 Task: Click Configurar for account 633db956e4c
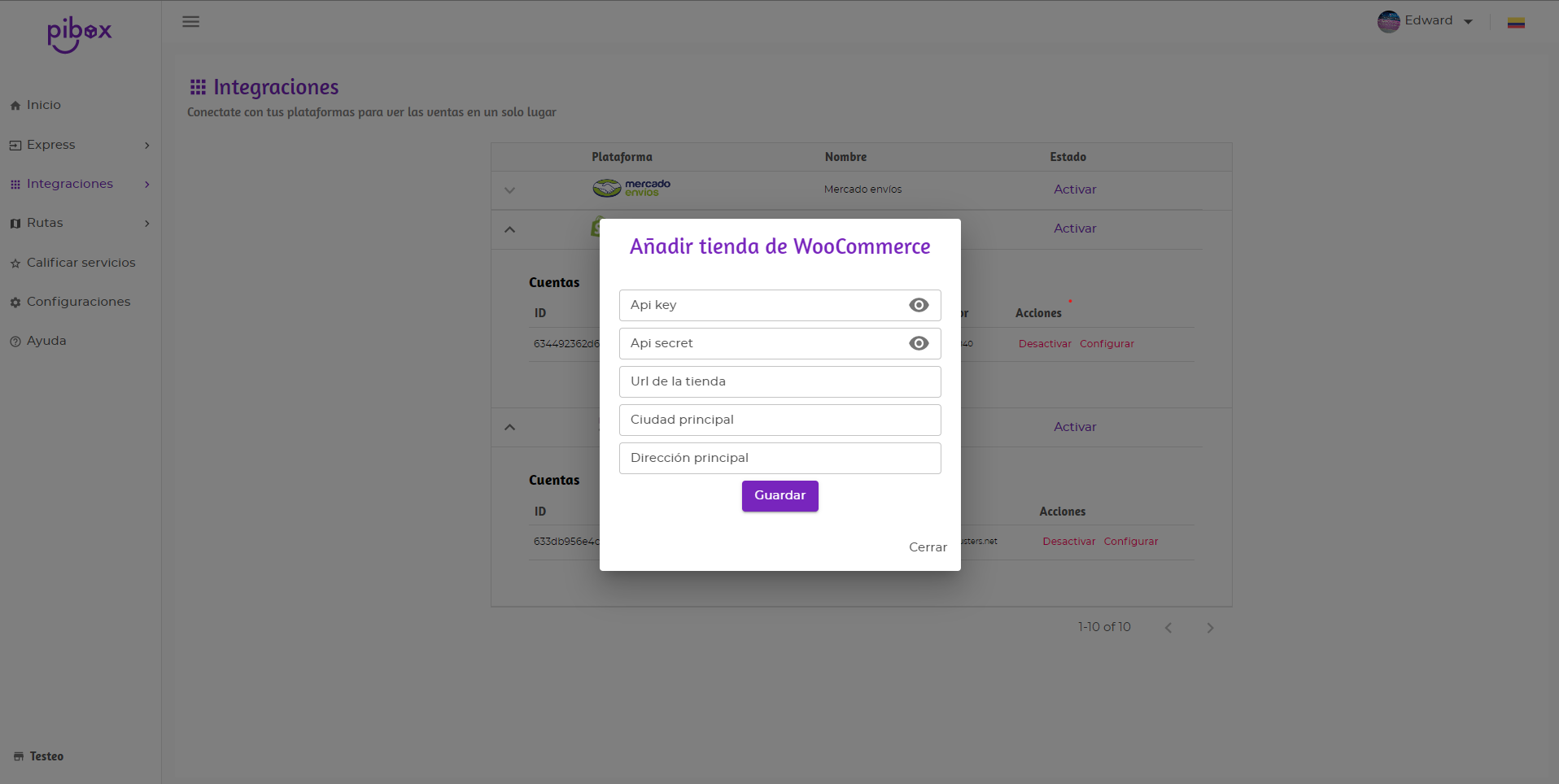[x=1131, y=542]
